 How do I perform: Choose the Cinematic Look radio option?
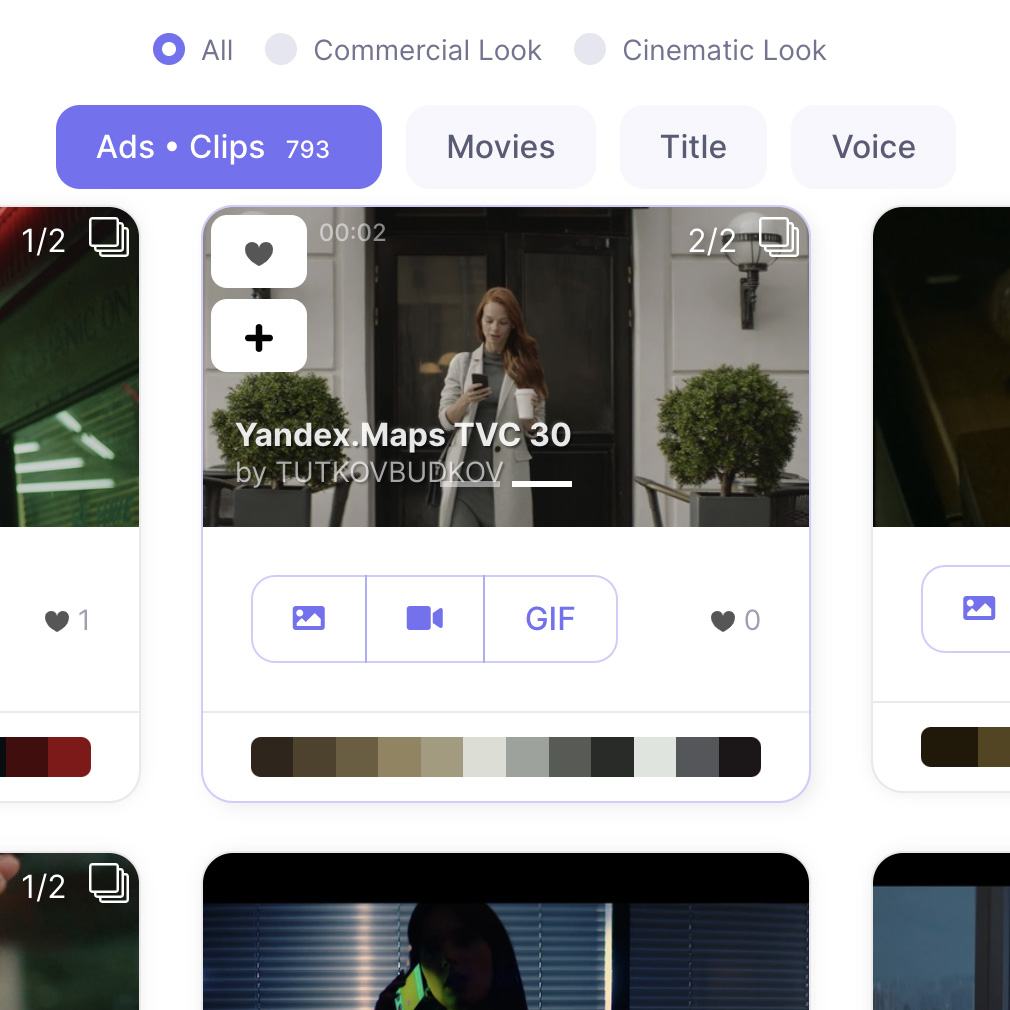click(590, 50)
